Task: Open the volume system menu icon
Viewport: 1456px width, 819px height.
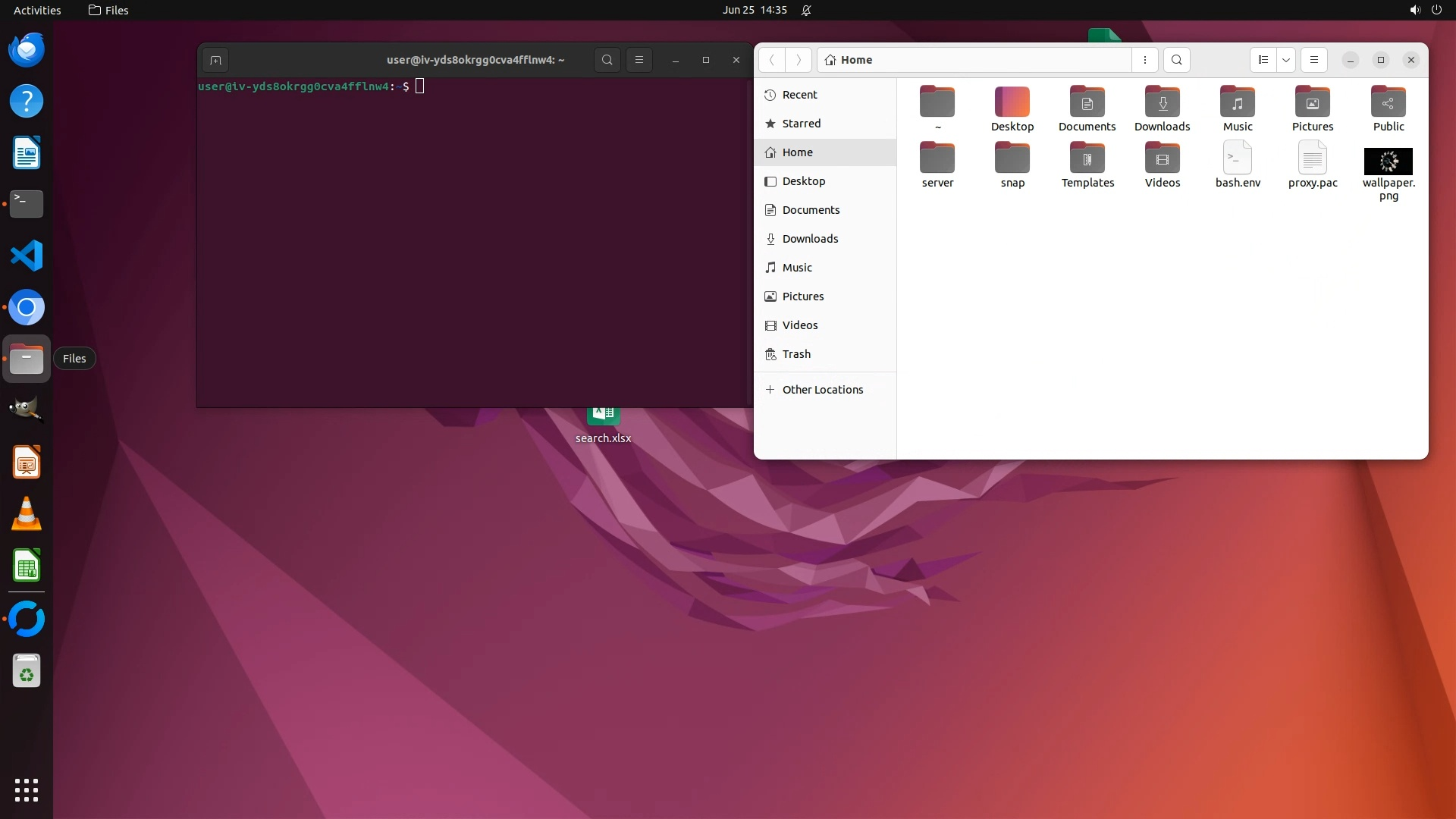Action: pyautogui.click(x=1414, y=10)
